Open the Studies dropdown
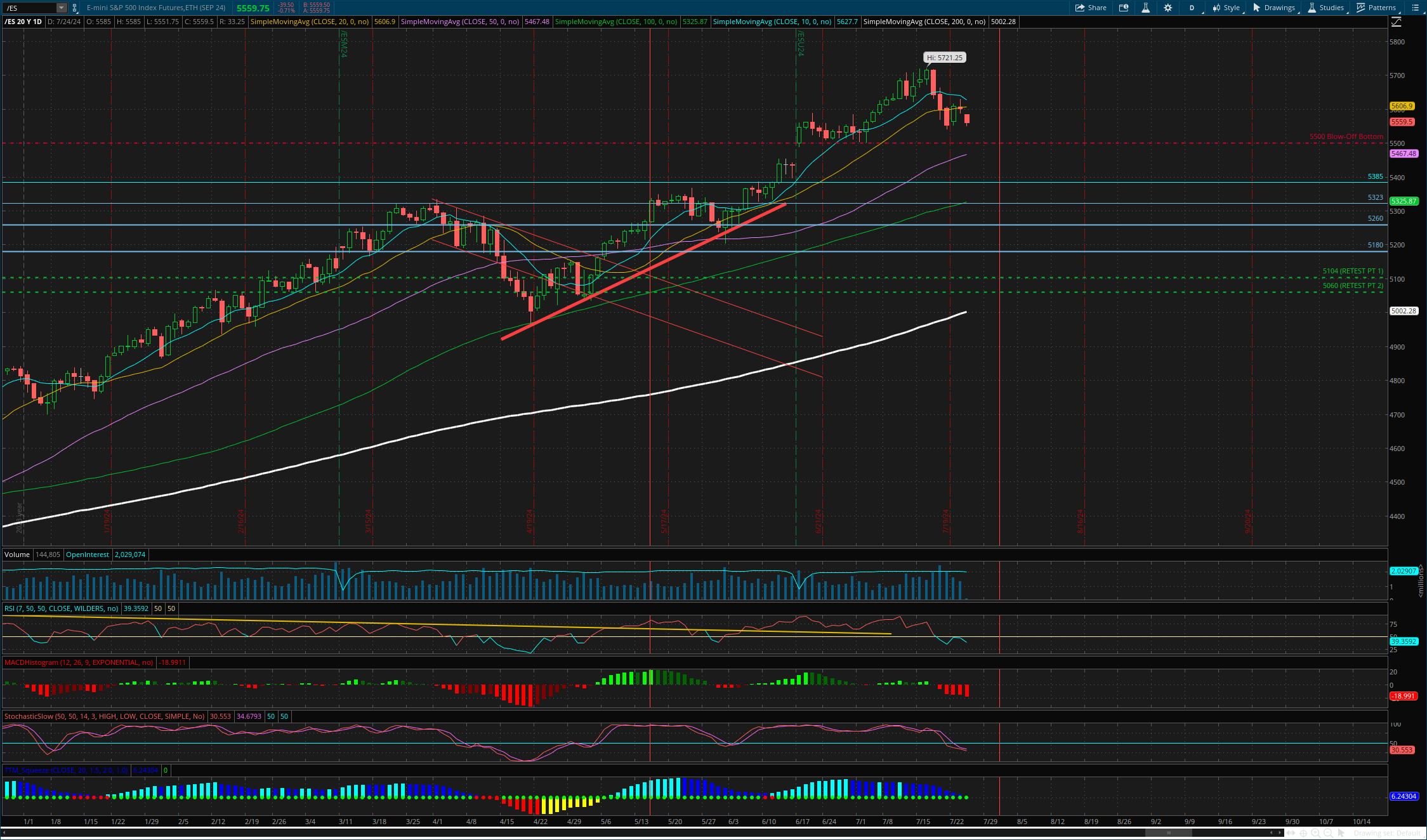 point(1325,8)
